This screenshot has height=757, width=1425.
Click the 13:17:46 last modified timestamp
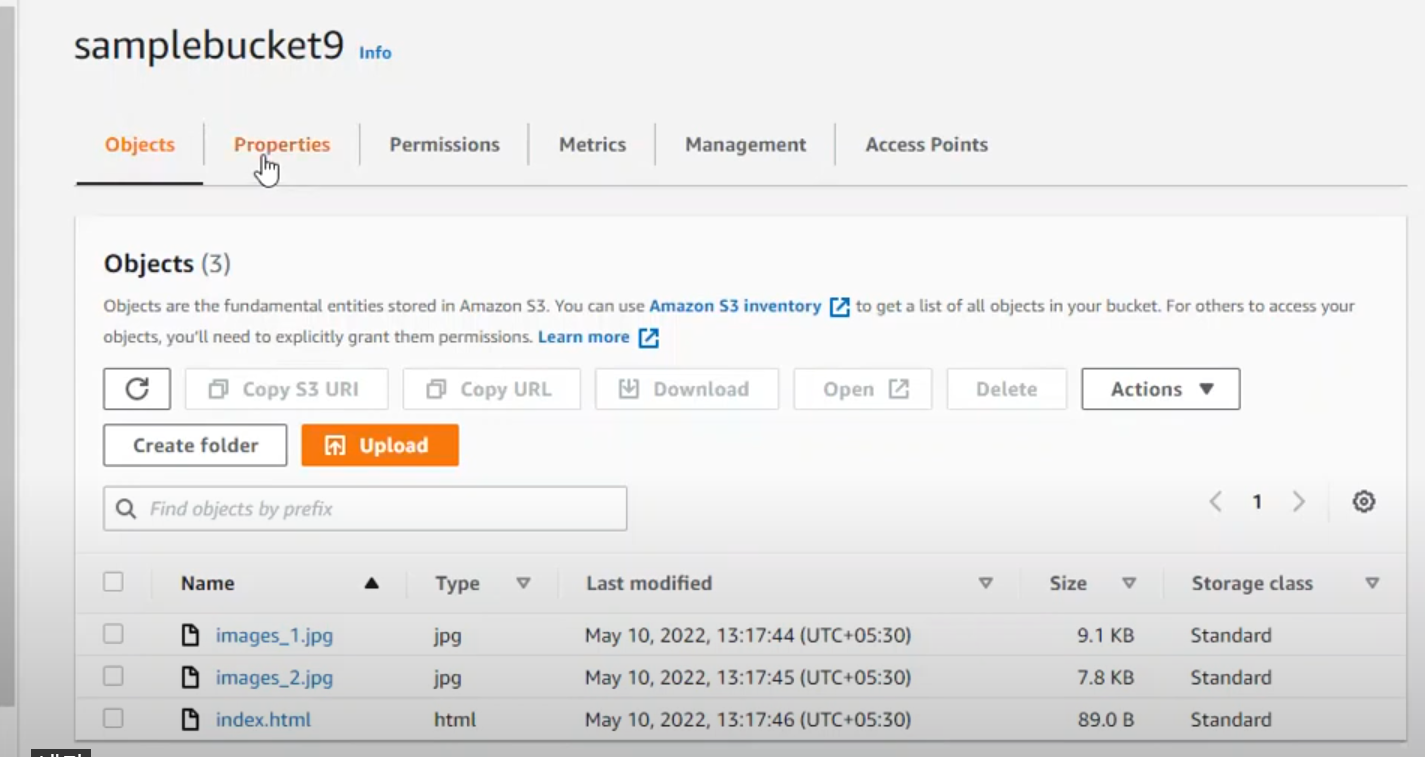click(x=748, y=719)
